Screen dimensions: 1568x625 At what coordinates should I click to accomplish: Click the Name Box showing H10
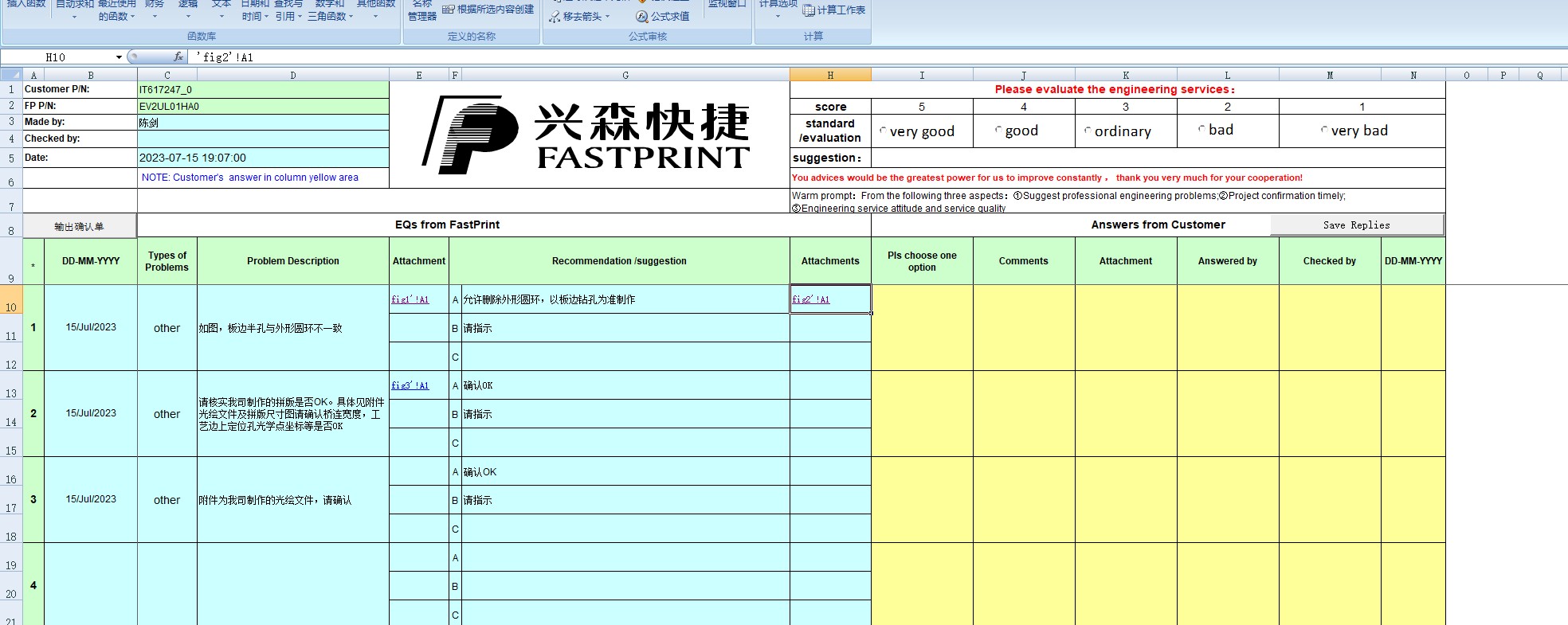click(56, 57)
